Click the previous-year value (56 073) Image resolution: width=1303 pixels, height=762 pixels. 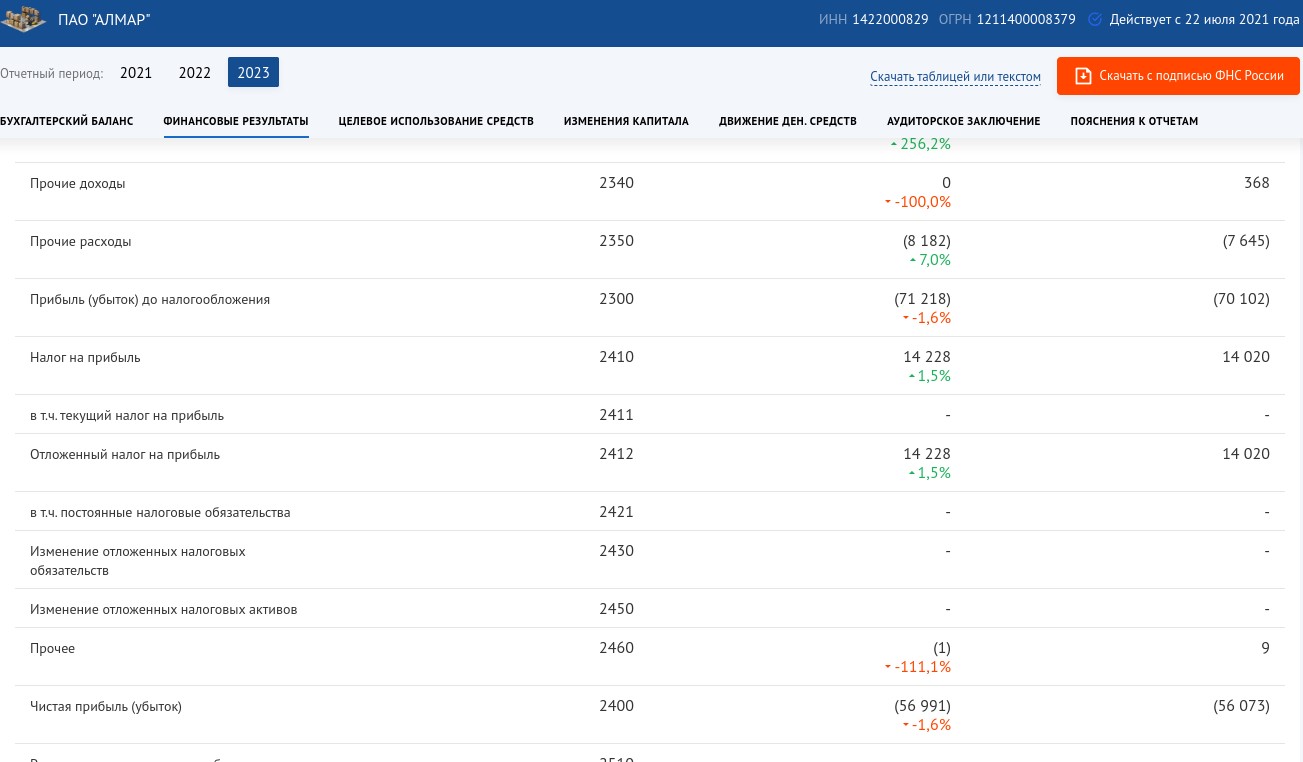[1242, 706]
